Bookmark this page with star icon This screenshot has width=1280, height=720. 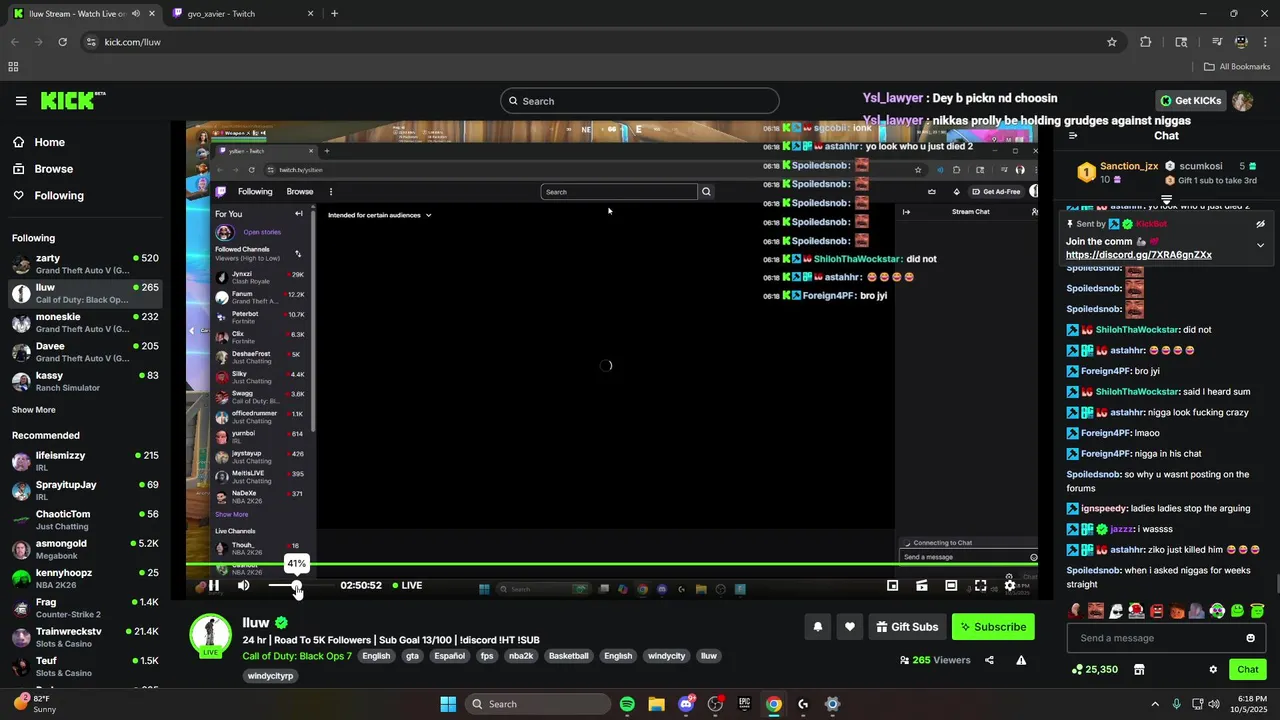pyautogui.click(x=1112, y=42)
